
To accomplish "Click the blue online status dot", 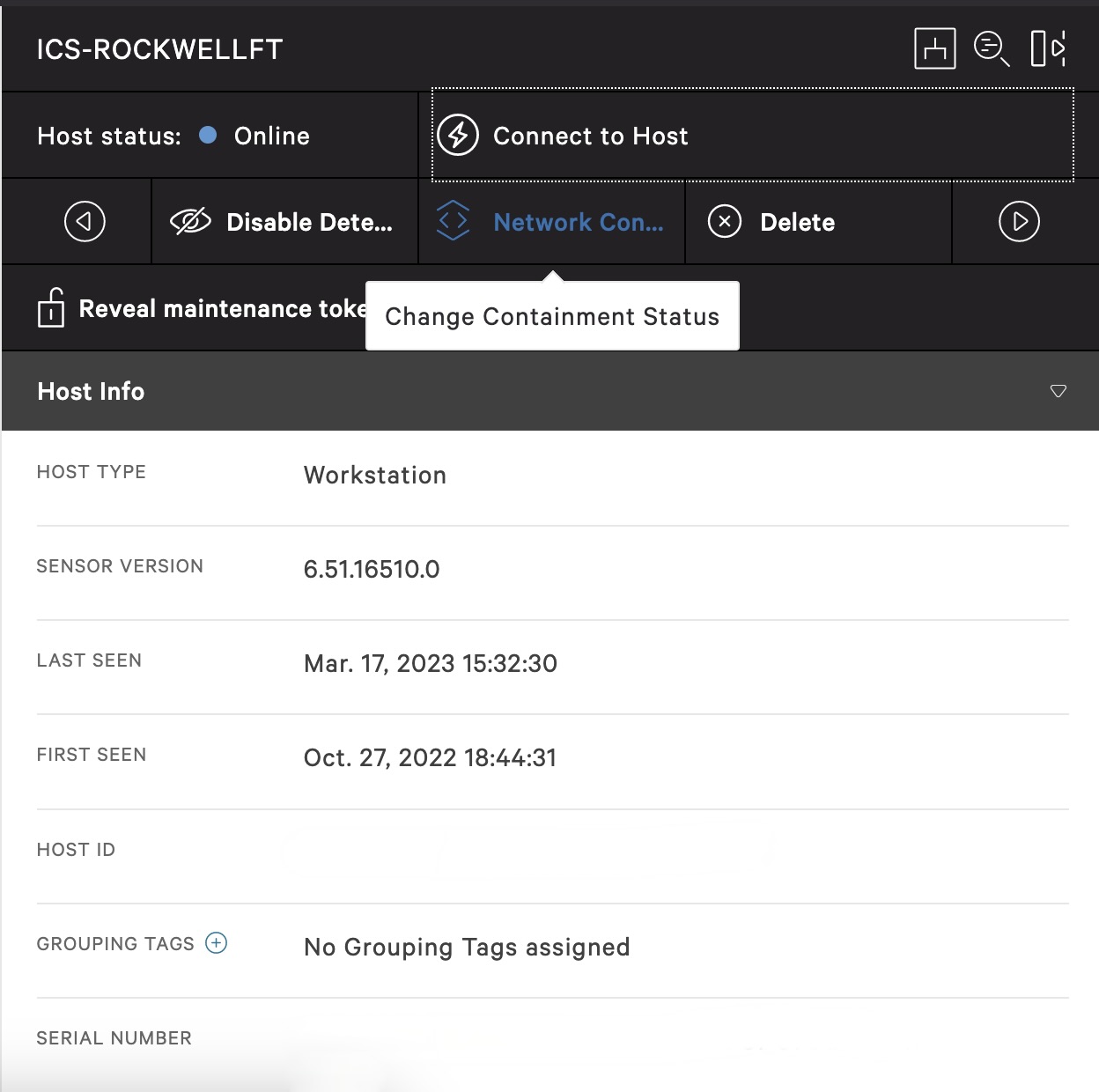I will (x=208, y=135).
